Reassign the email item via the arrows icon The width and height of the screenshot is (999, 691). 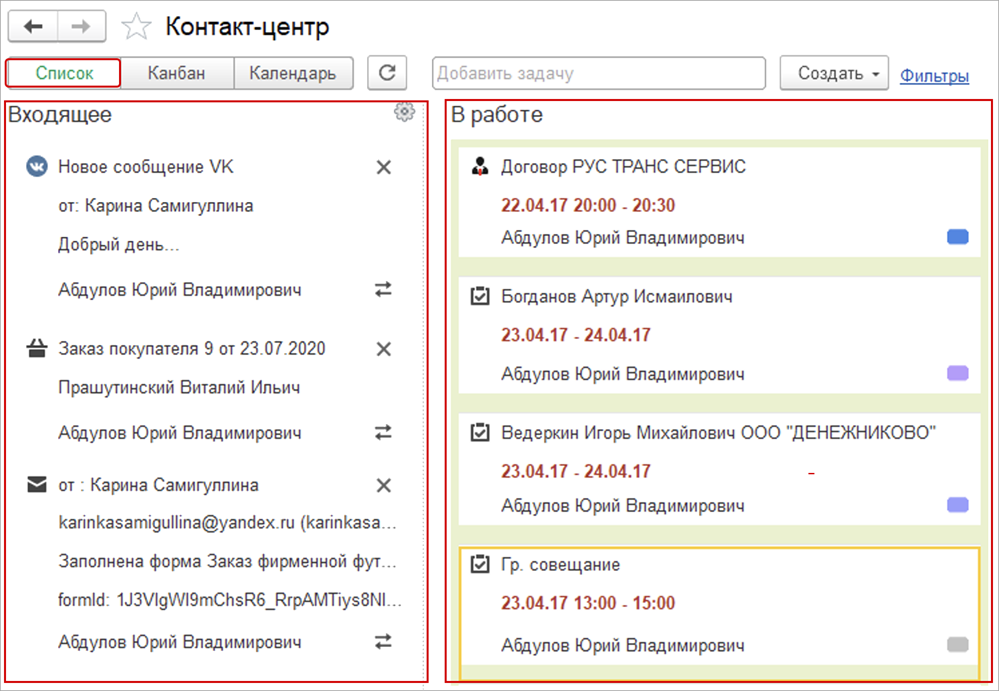point(383,641)
